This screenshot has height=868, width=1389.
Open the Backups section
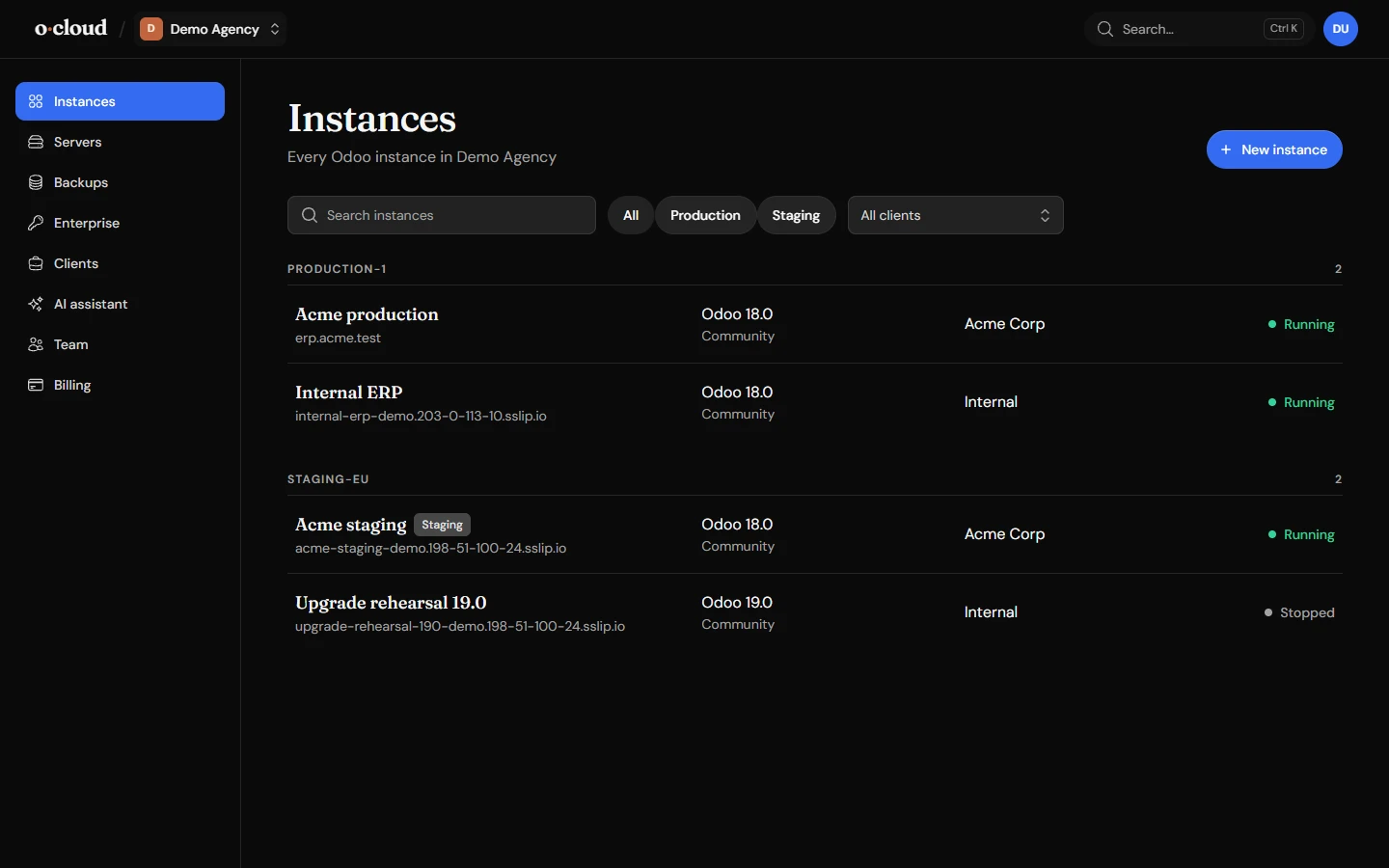120,182
